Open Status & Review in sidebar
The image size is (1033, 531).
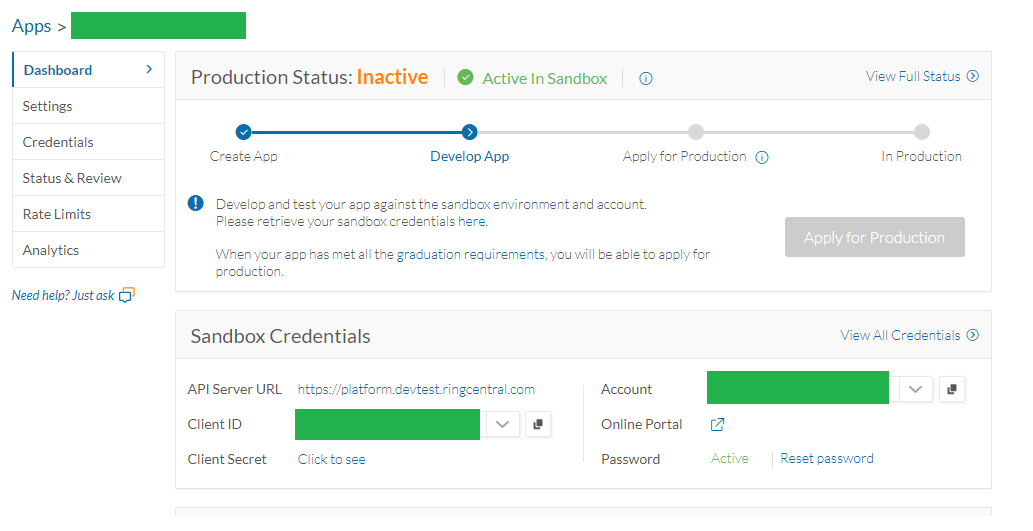click(72, 178)
